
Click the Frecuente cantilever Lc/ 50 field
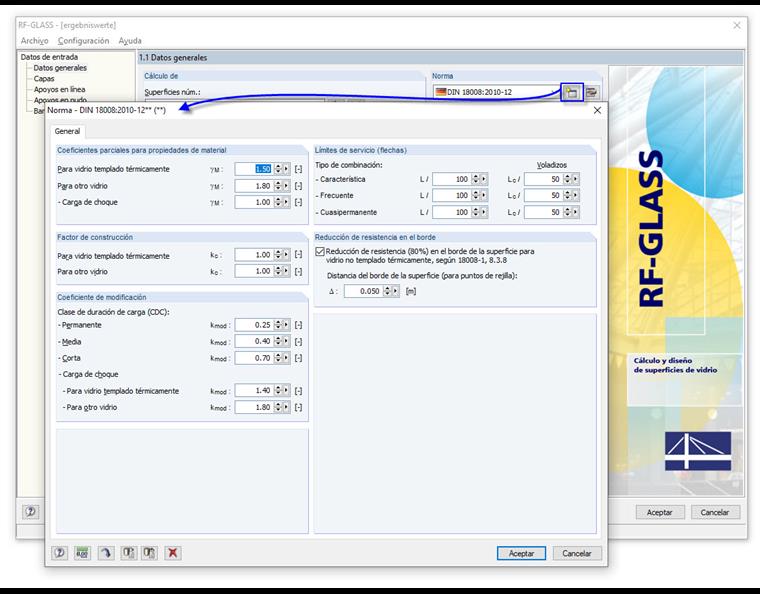[543, 196]
